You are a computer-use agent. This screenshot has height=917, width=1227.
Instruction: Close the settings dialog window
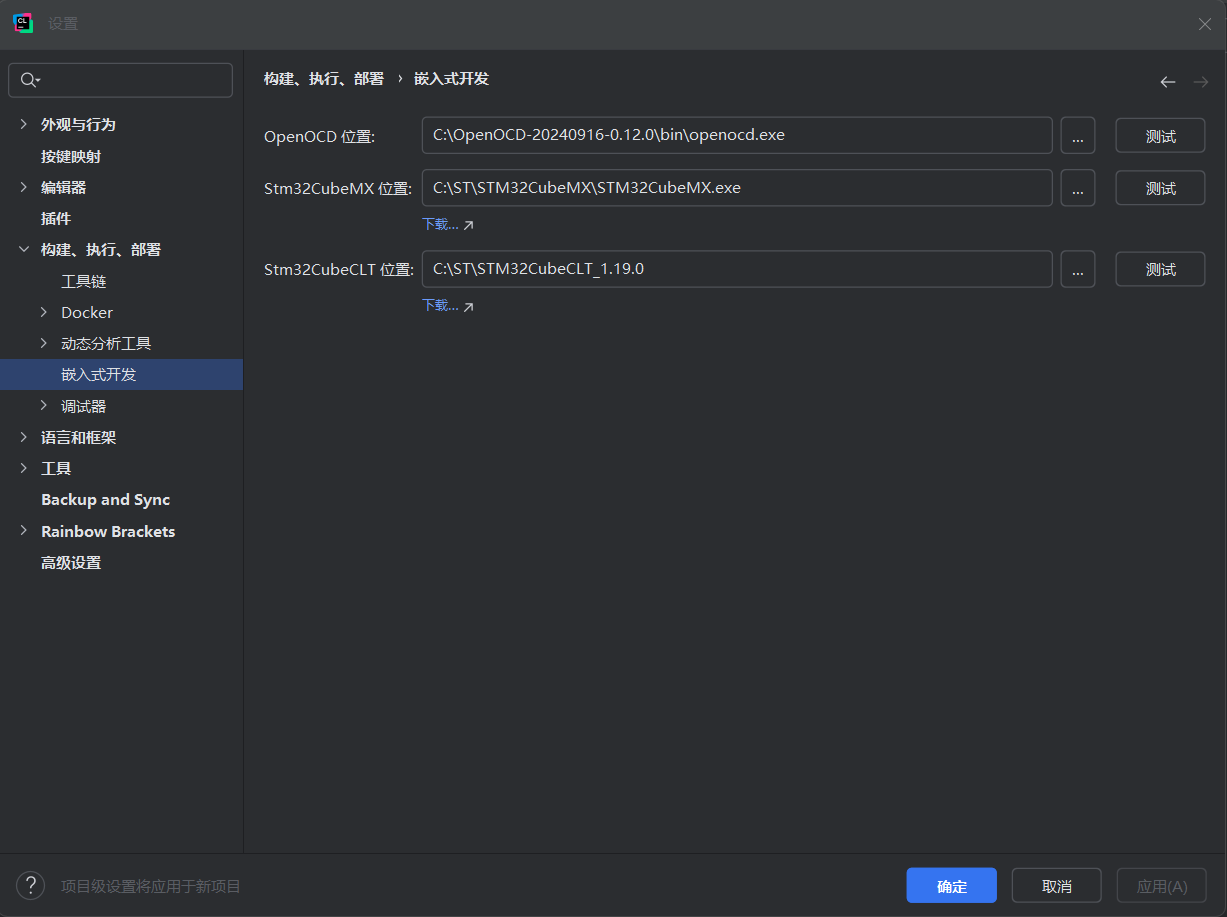(x=1204, y=24)
